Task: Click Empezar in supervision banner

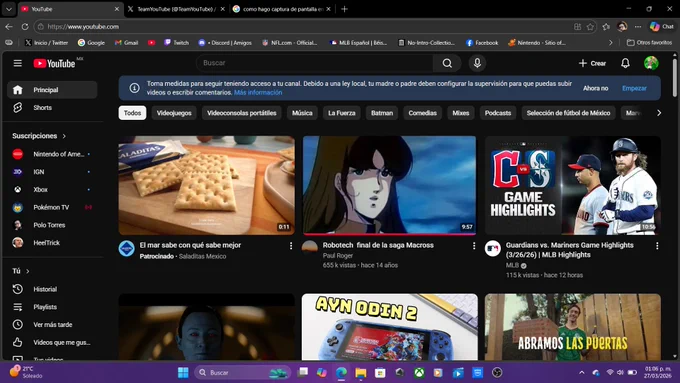Action: tap(634, 88)
